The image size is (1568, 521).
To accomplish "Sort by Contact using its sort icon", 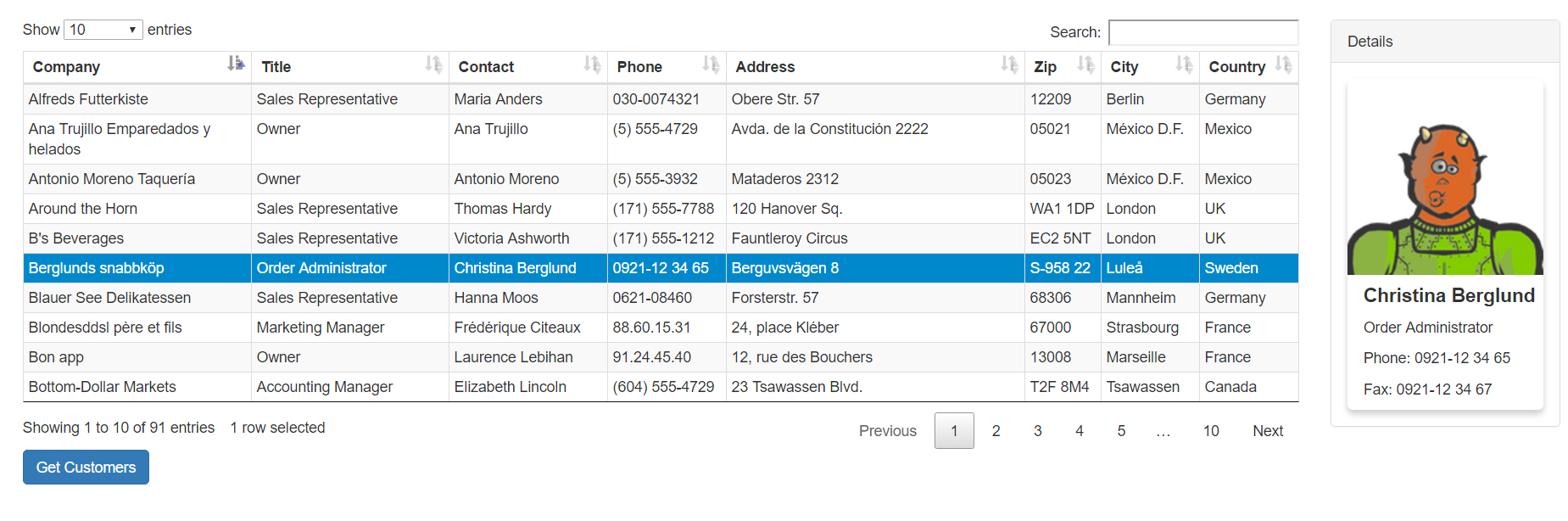I will point(592,64).
